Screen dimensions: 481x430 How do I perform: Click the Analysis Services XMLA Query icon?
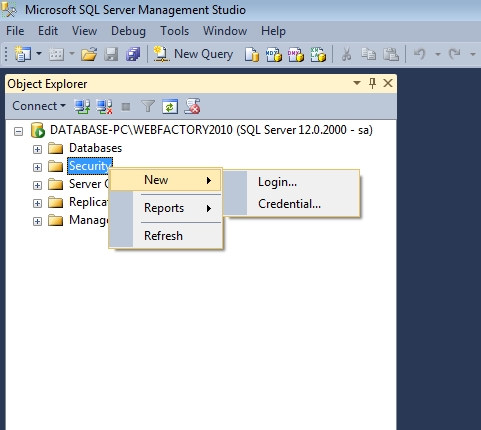(x=318, y=54)
